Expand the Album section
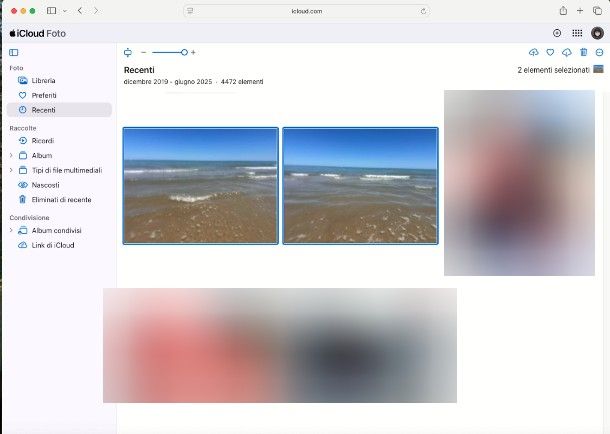 pos(11,155)
